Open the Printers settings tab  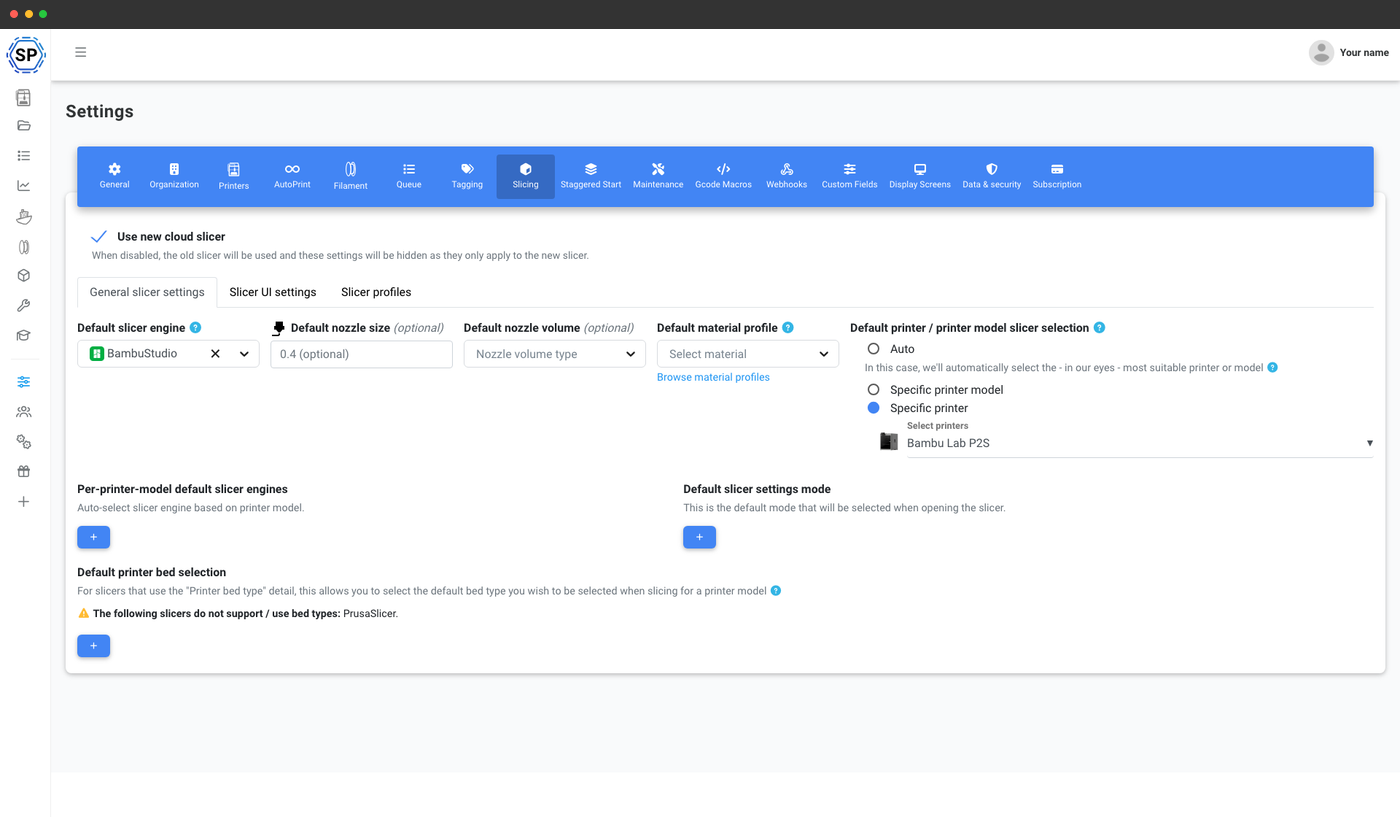[233, 176]
